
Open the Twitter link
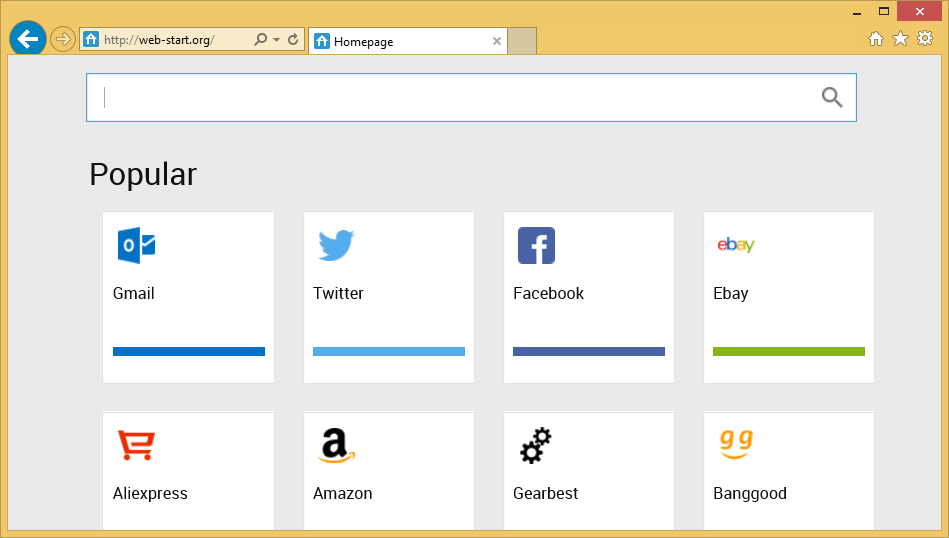click(338, 294)
